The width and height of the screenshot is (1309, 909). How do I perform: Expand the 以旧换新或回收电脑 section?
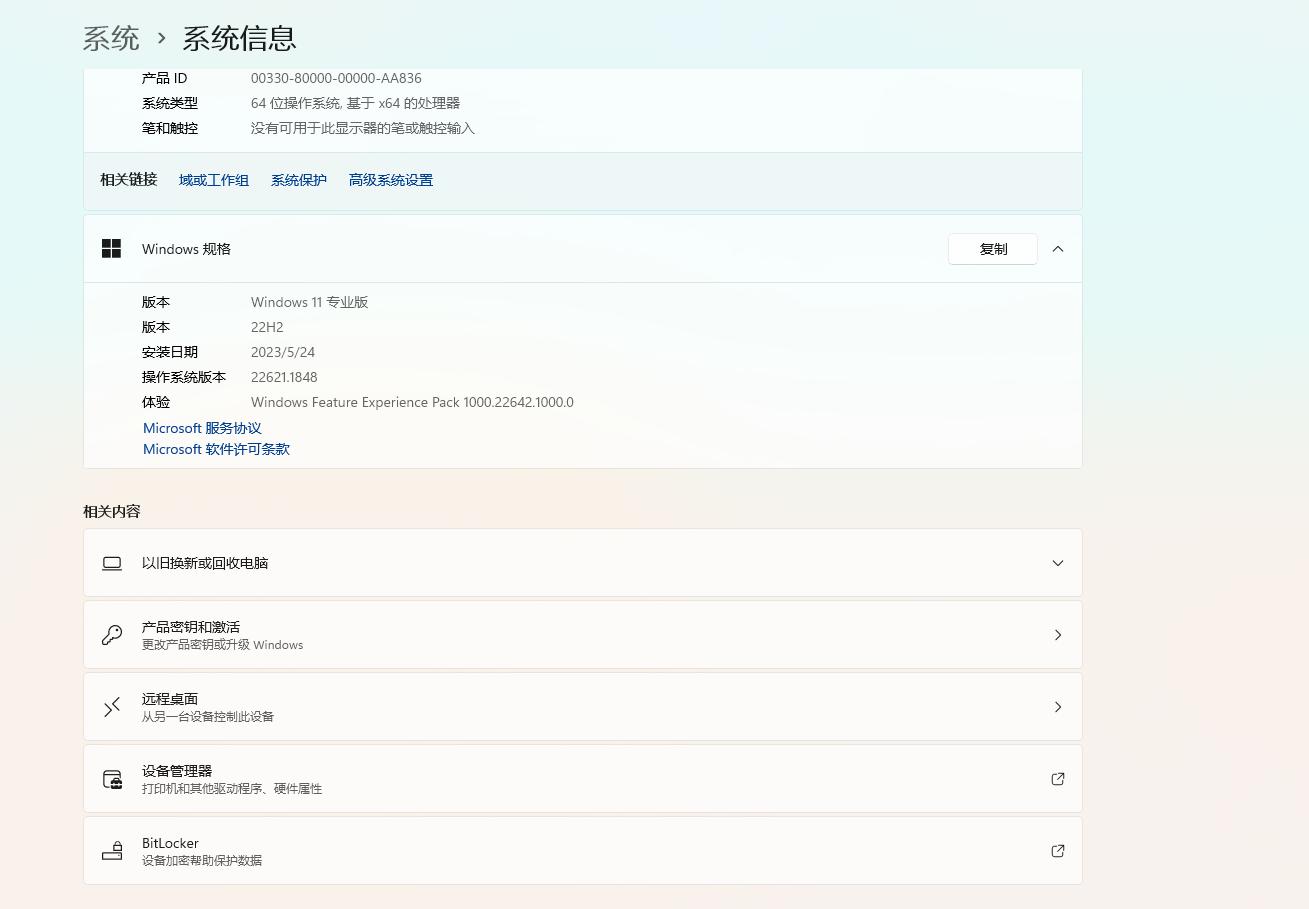point(1057,563)
